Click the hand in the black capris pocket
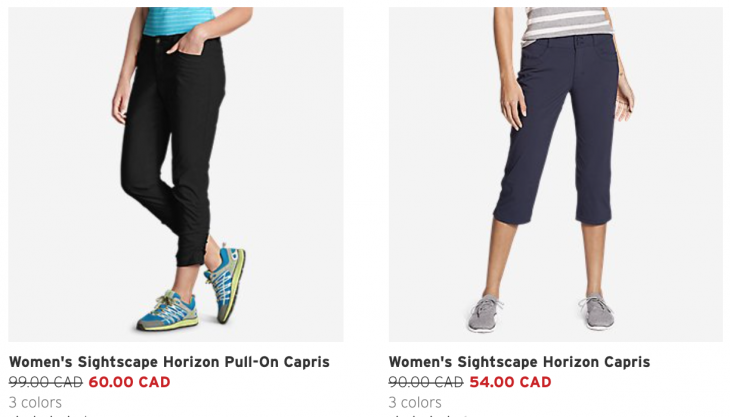 (190, 44)
